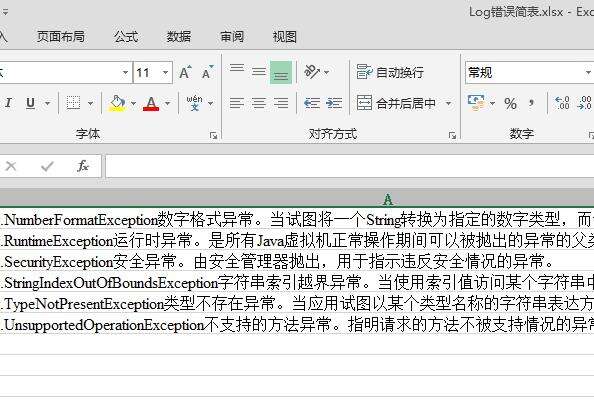Click the text orientation icon
This screenshot has width=594, height=400.
click(x=312, y=71)
